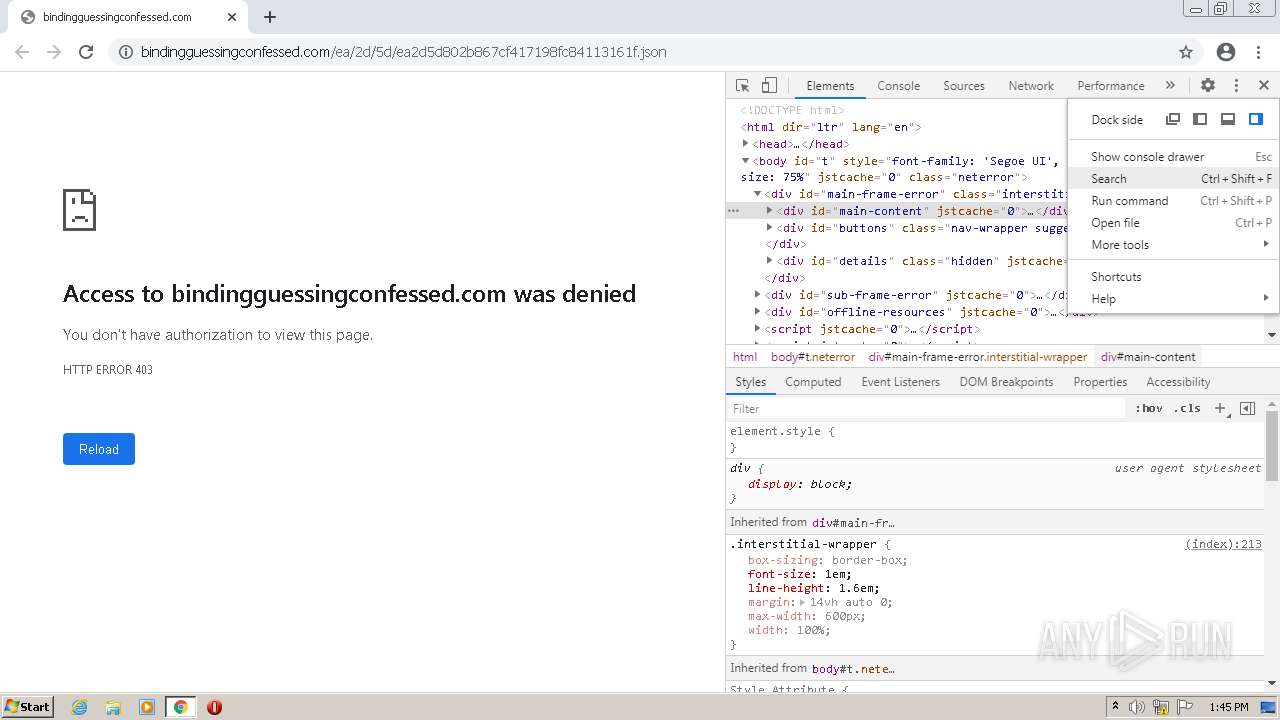Click the blue Reload button

pyautogui.click(x=99, y=449)
